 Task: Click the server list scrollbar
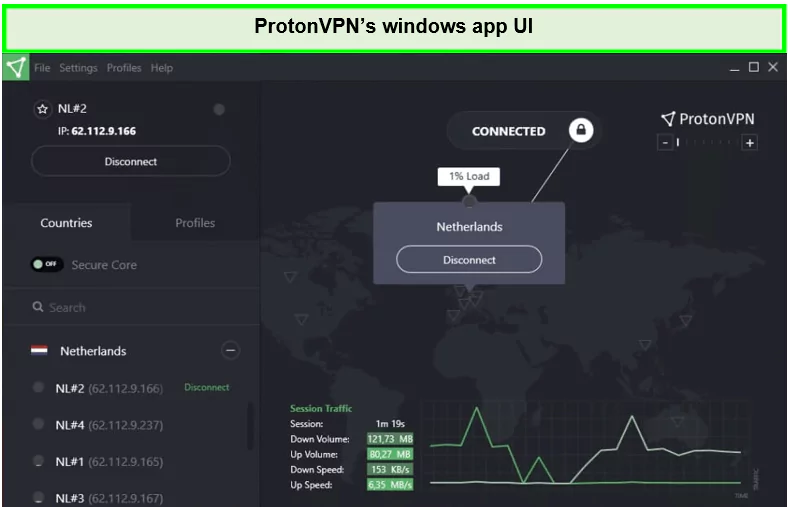click(x=250, y=426)
